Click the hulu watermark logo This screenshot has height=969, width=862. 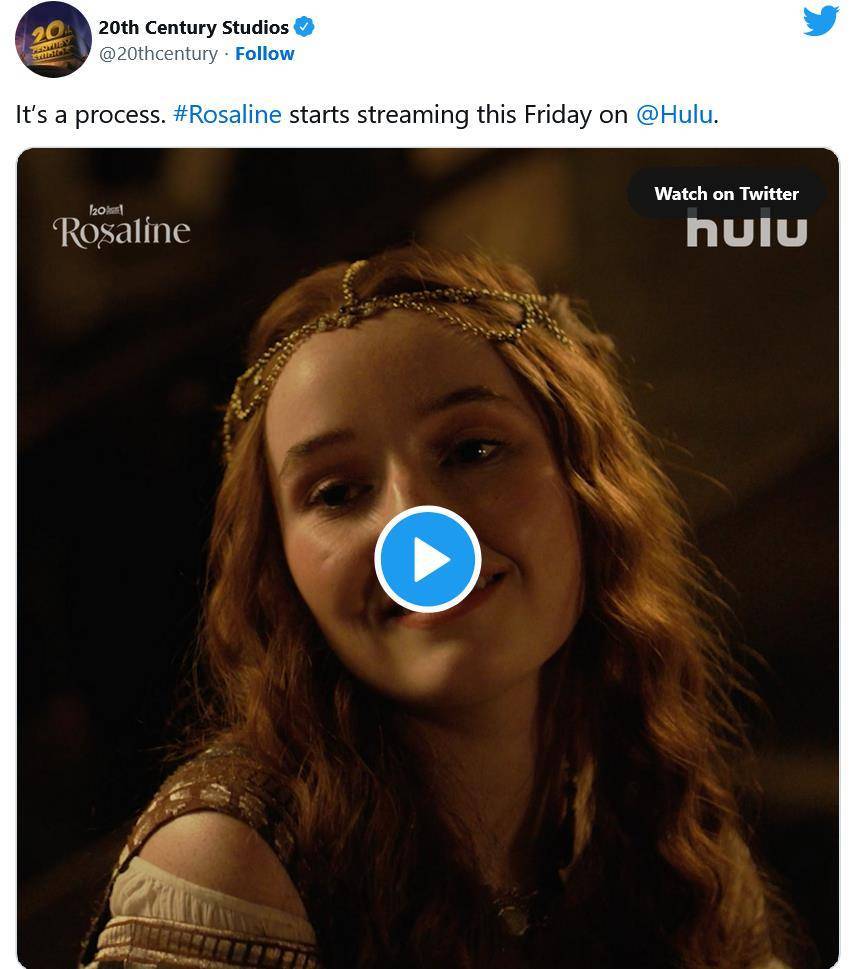pyautogui.click(x=746, y=228)
